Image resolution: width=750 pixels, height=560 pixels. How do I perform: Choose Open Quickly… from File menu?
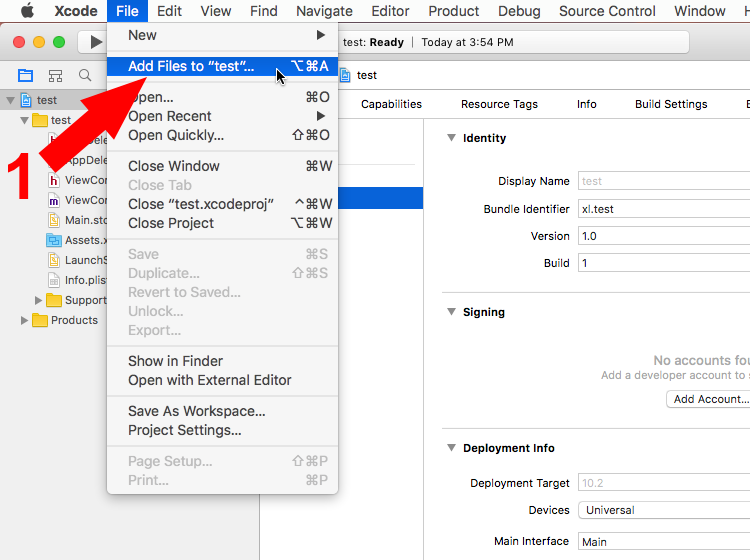coord(222,135)
